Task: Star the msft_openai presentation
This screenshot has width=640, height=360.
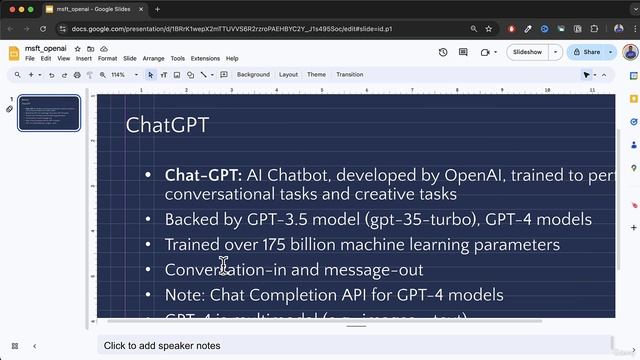Action: [x=78, y=49]
